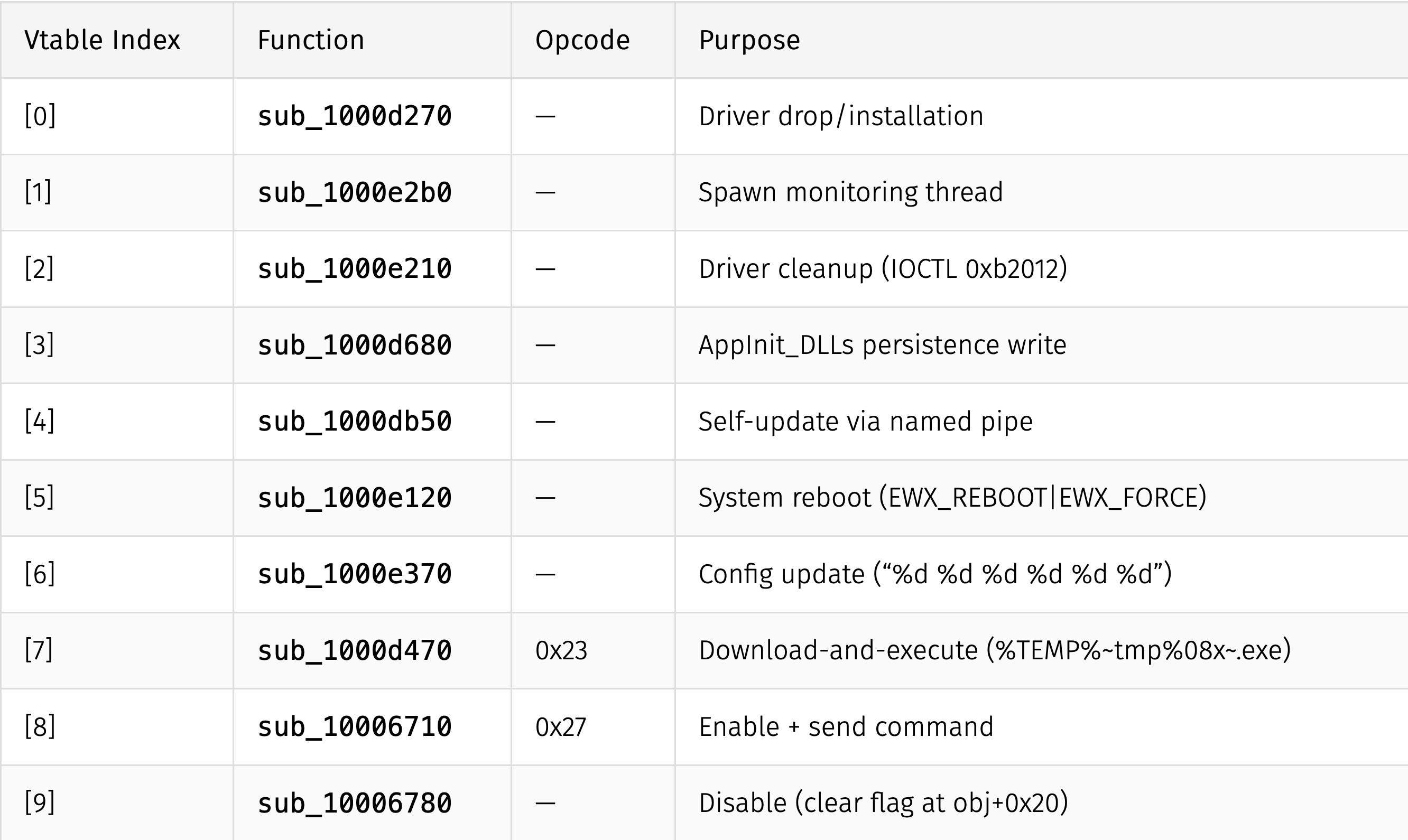Viewport: 1408px width, 840px height.
Task: Click the Disable clear flag purpose text
Action: 883,803
